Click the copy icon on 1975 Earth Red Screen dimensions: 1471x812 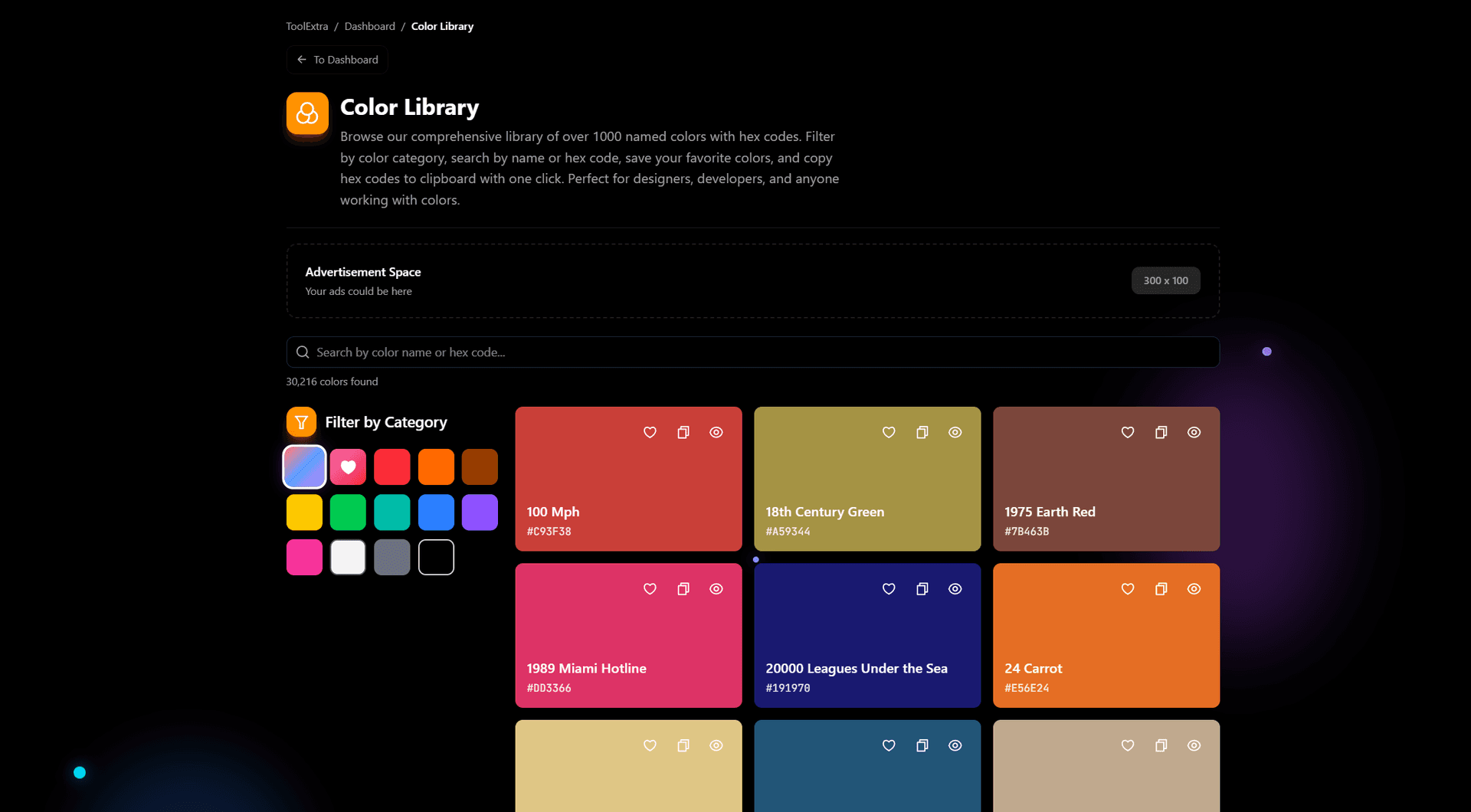pyautogui.click(x=1161, y=433)
